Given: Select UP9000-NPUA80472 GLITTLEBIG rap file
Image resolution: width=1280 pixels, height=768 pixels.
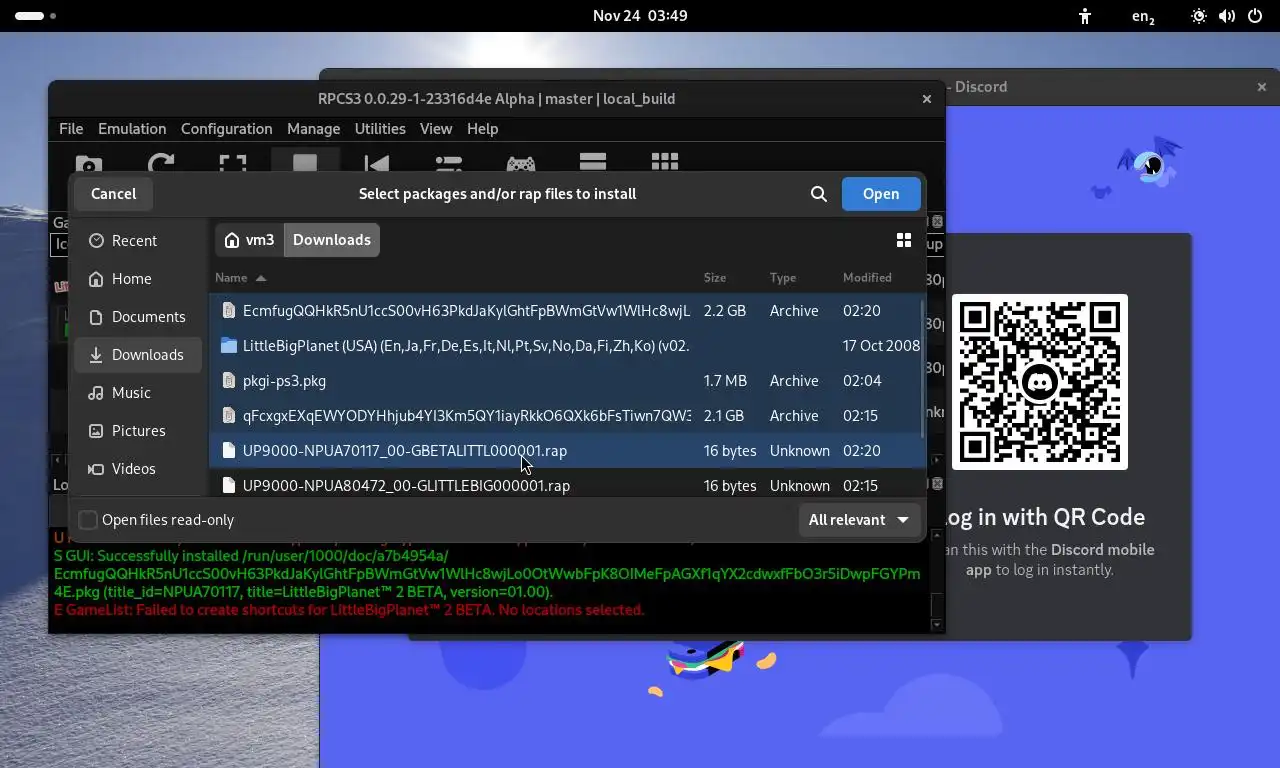Looking at the screenshot, I should 565,485.
